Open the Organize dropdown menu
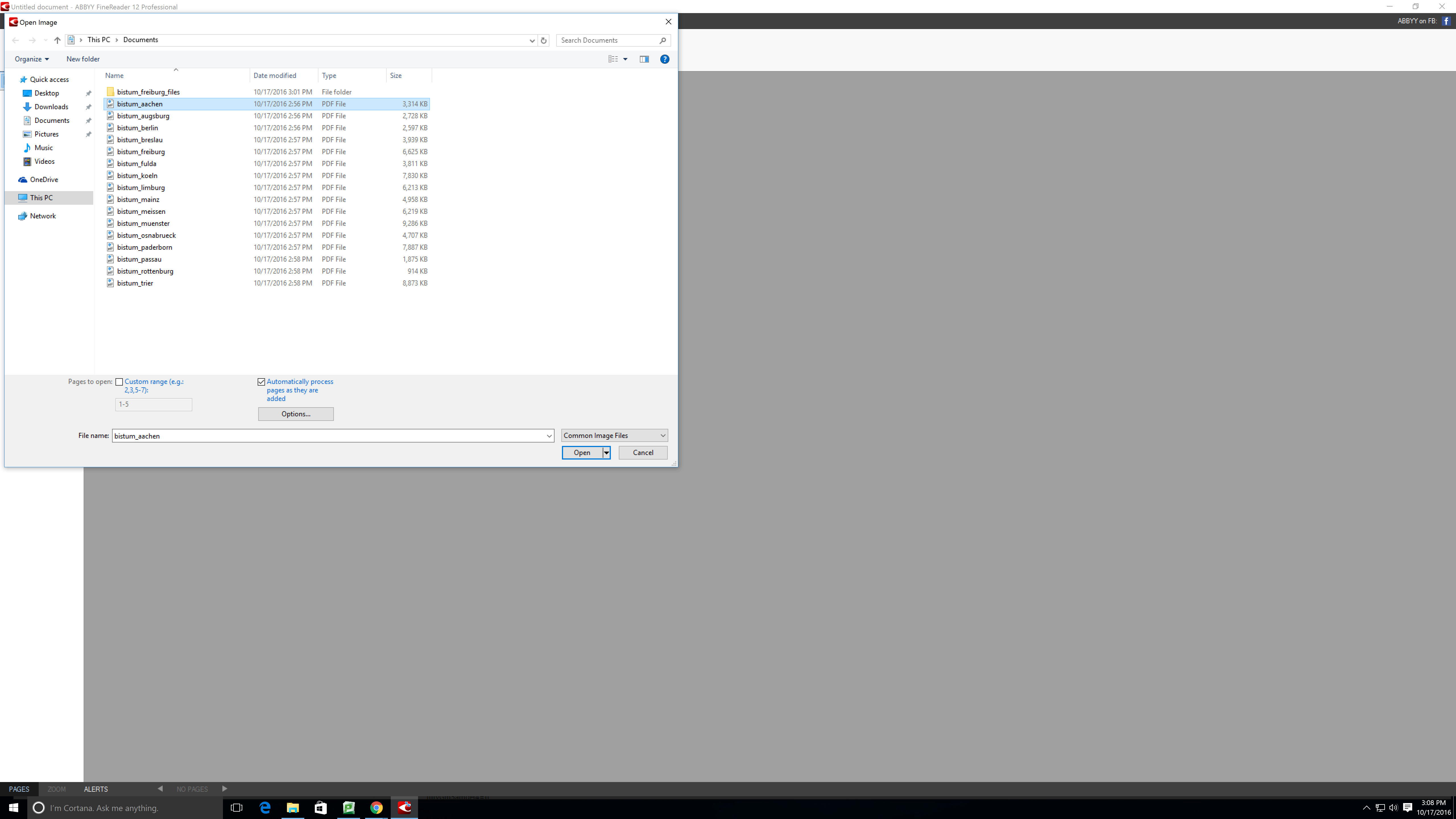The width and height of the screenshot is (1456, 819). (32, 59)
